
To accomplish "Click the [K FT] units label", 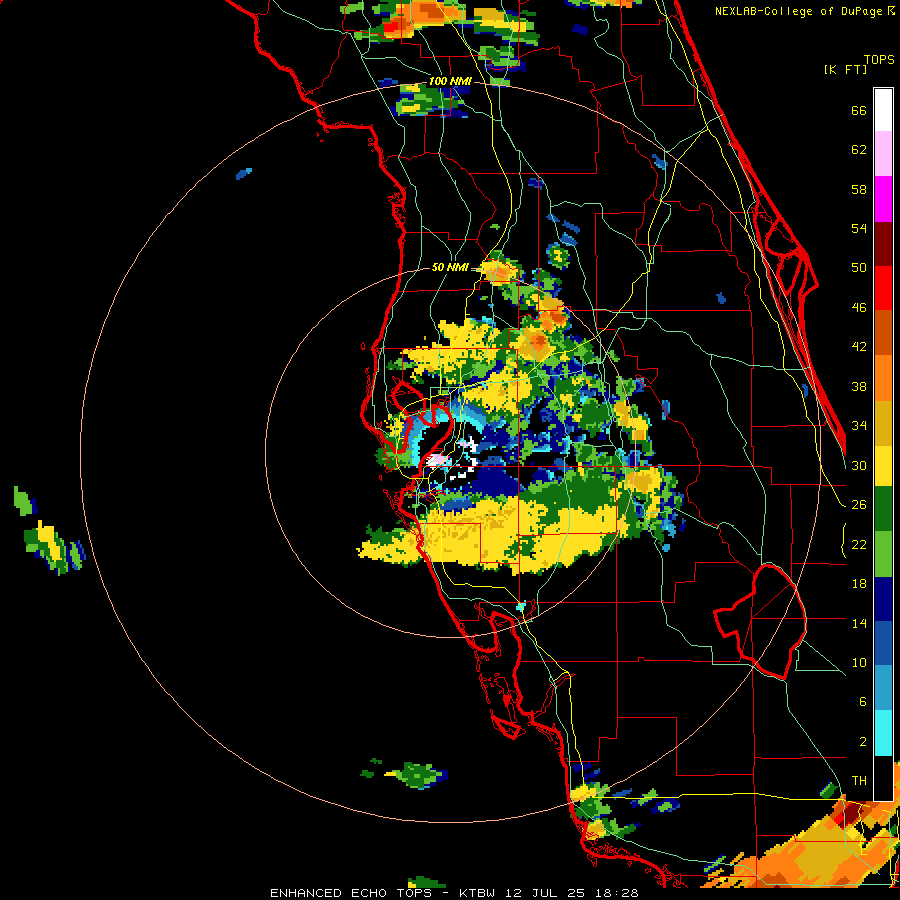I will tap(845, 69).
